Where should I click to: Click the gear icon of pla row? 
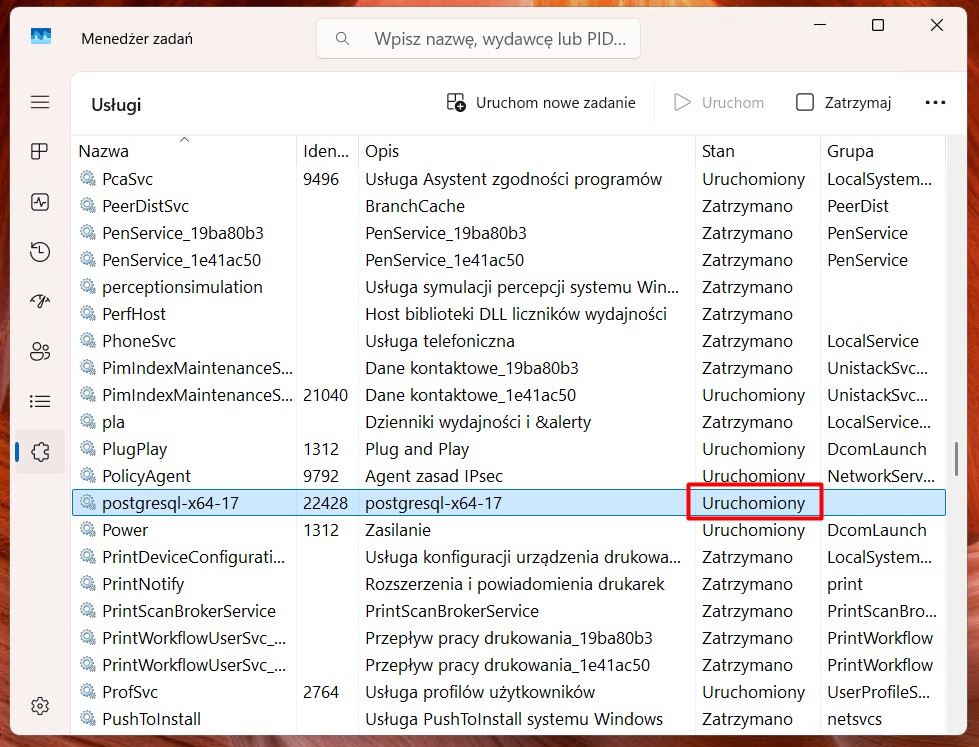coord(88,422)
